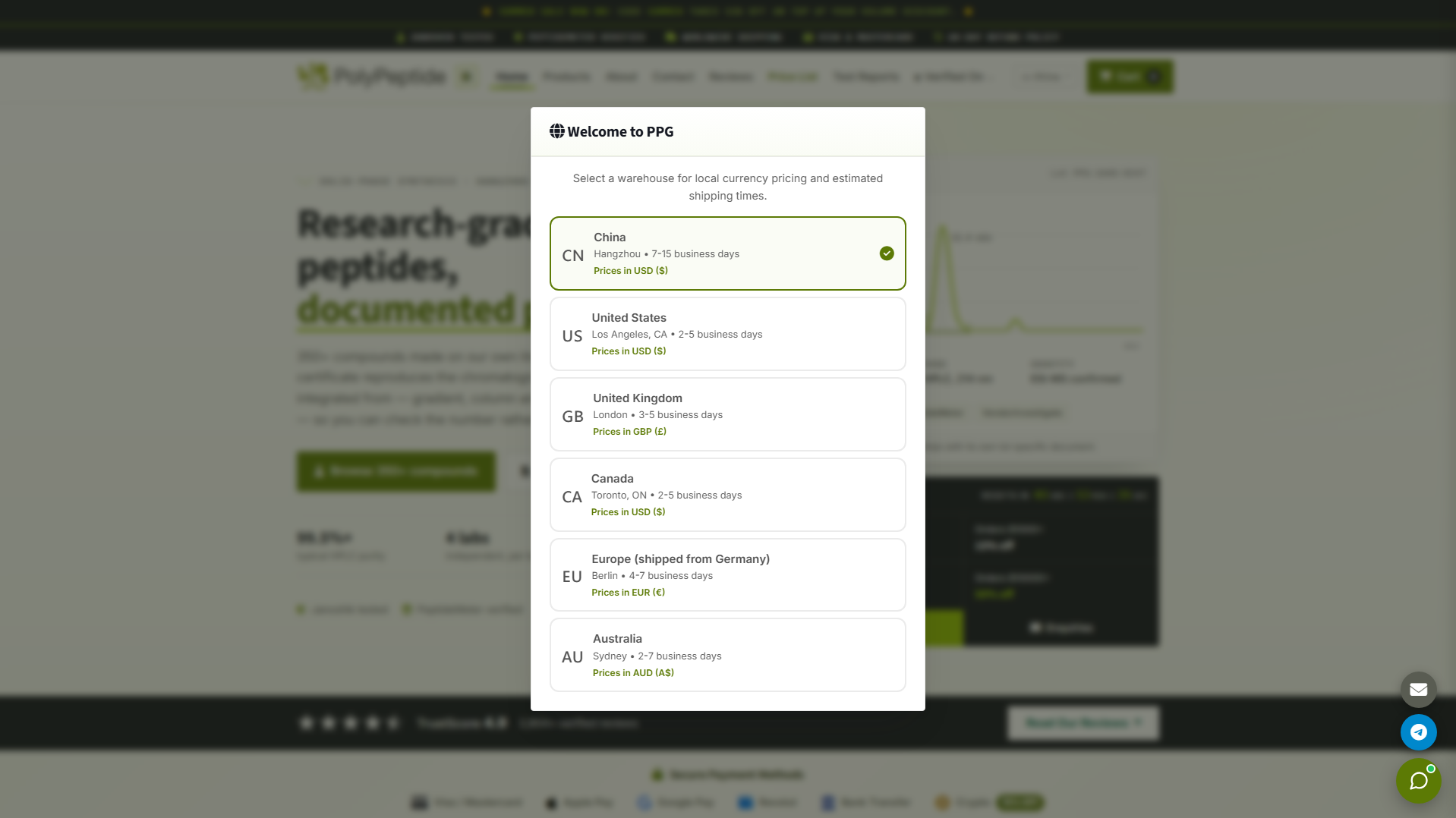Screen dimensions: 1456x818
Task: Click "Prices in EUR (€)" text
Action: 629,593
